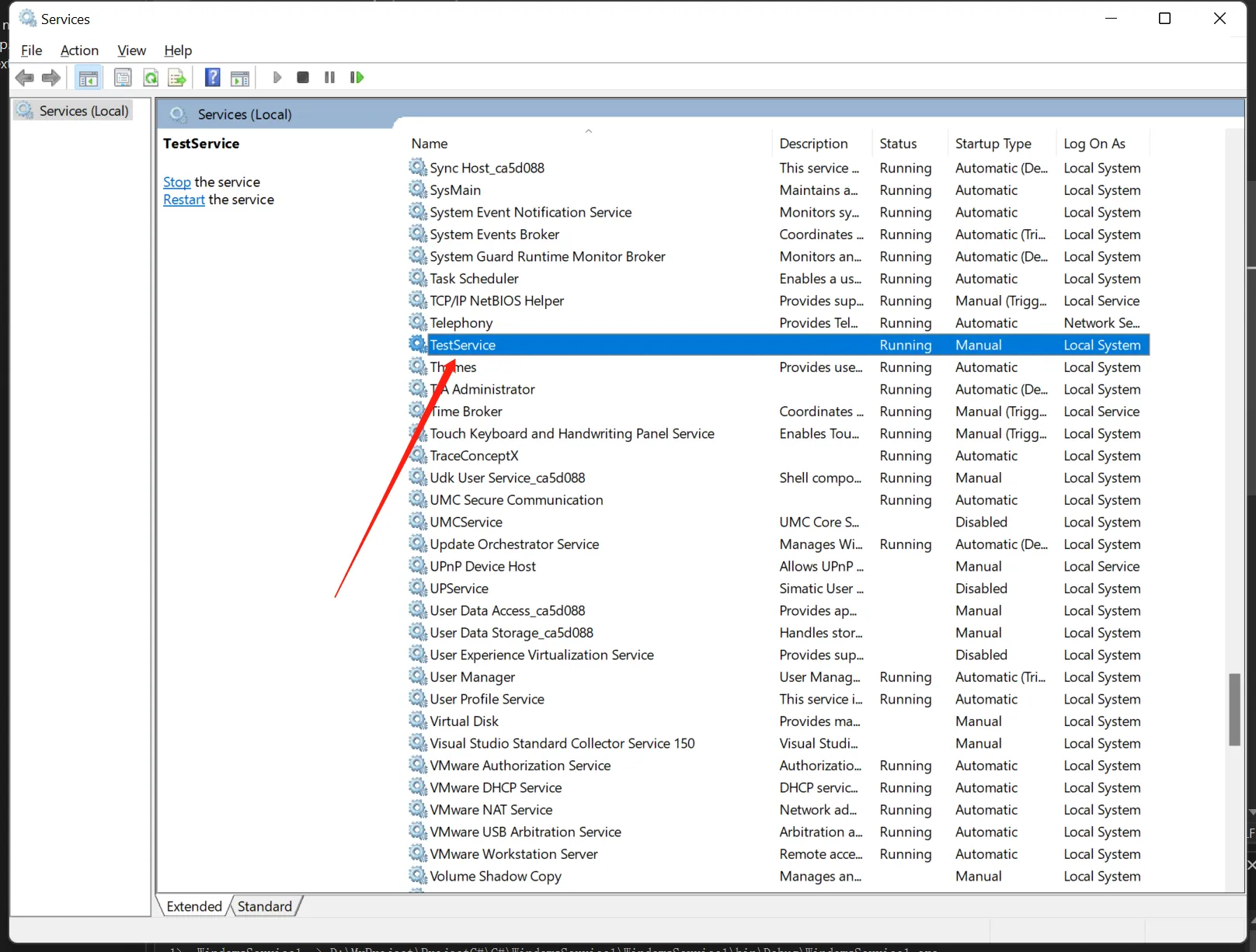Select the User Profile Service row

pos(778,699)
